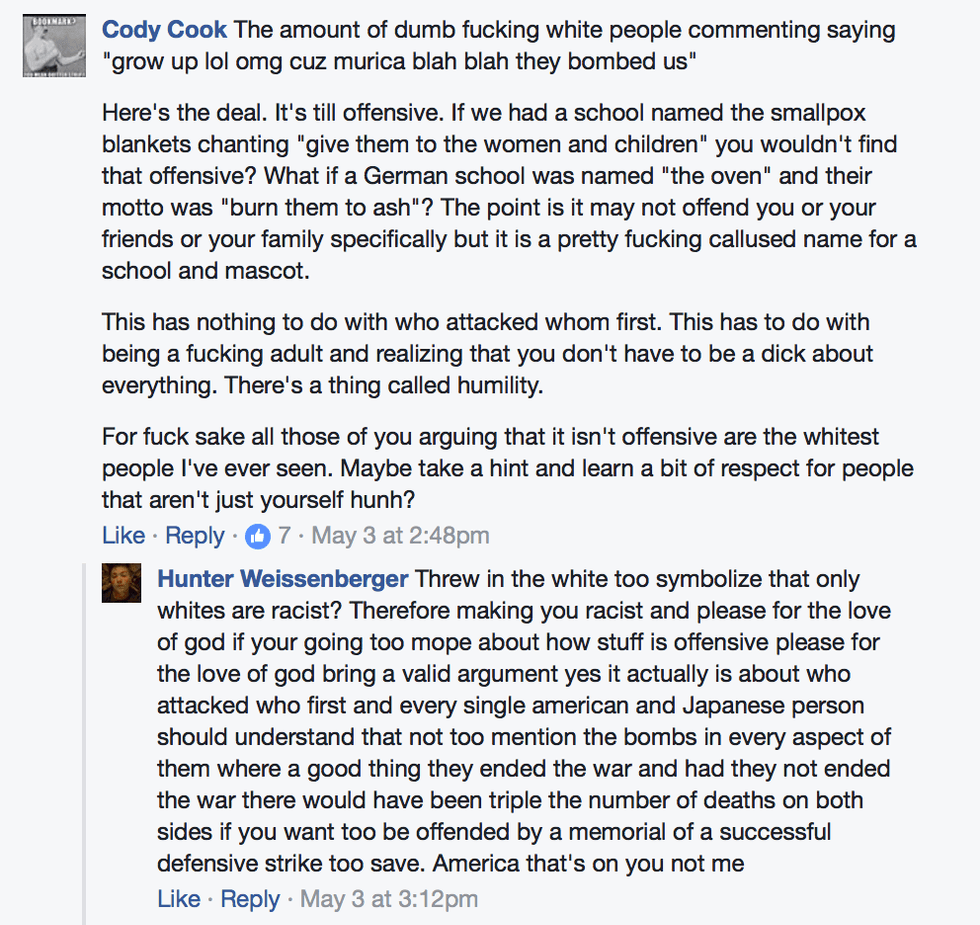The height and width of the screenshot is (925, 980).
Task: Like Cody Cook's comment
Action: [123, 536]
